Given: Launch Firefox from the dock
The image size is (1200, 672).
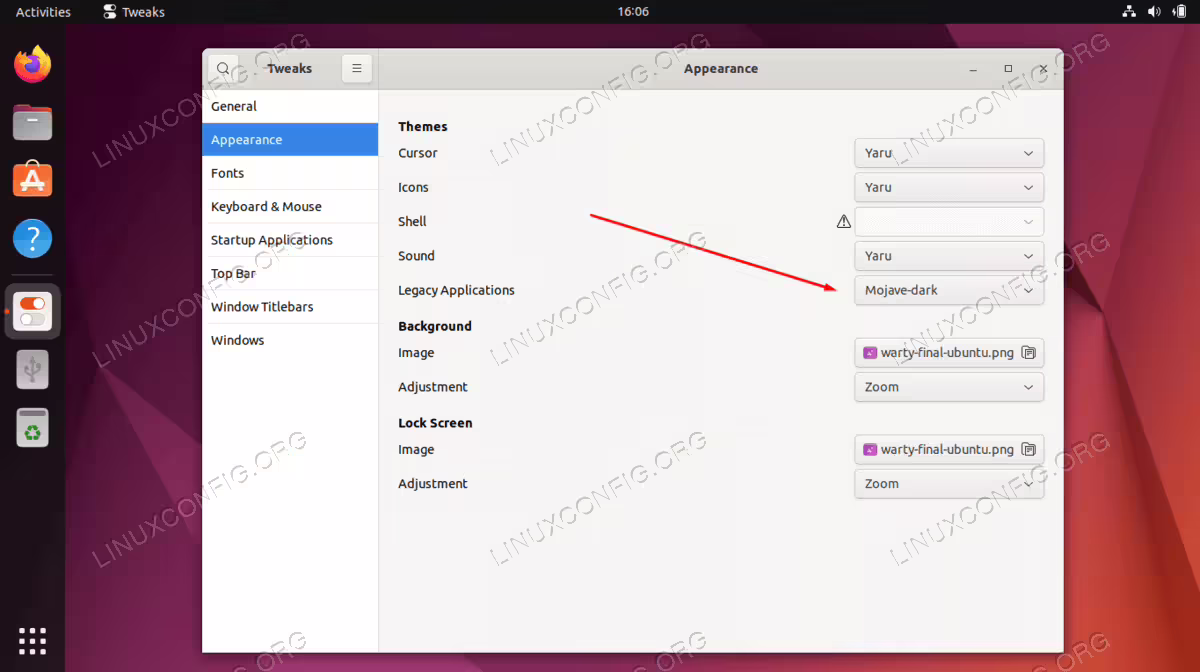Looking at the screenshot, I should tap(33, 66).
